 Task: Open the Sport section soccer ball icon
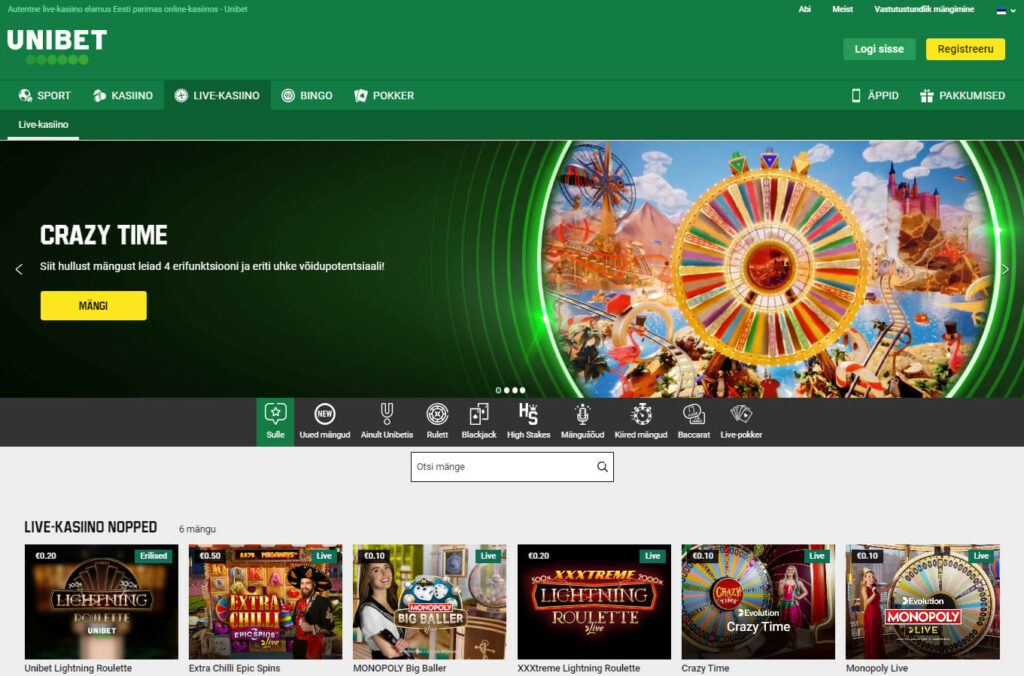[25, 95]
